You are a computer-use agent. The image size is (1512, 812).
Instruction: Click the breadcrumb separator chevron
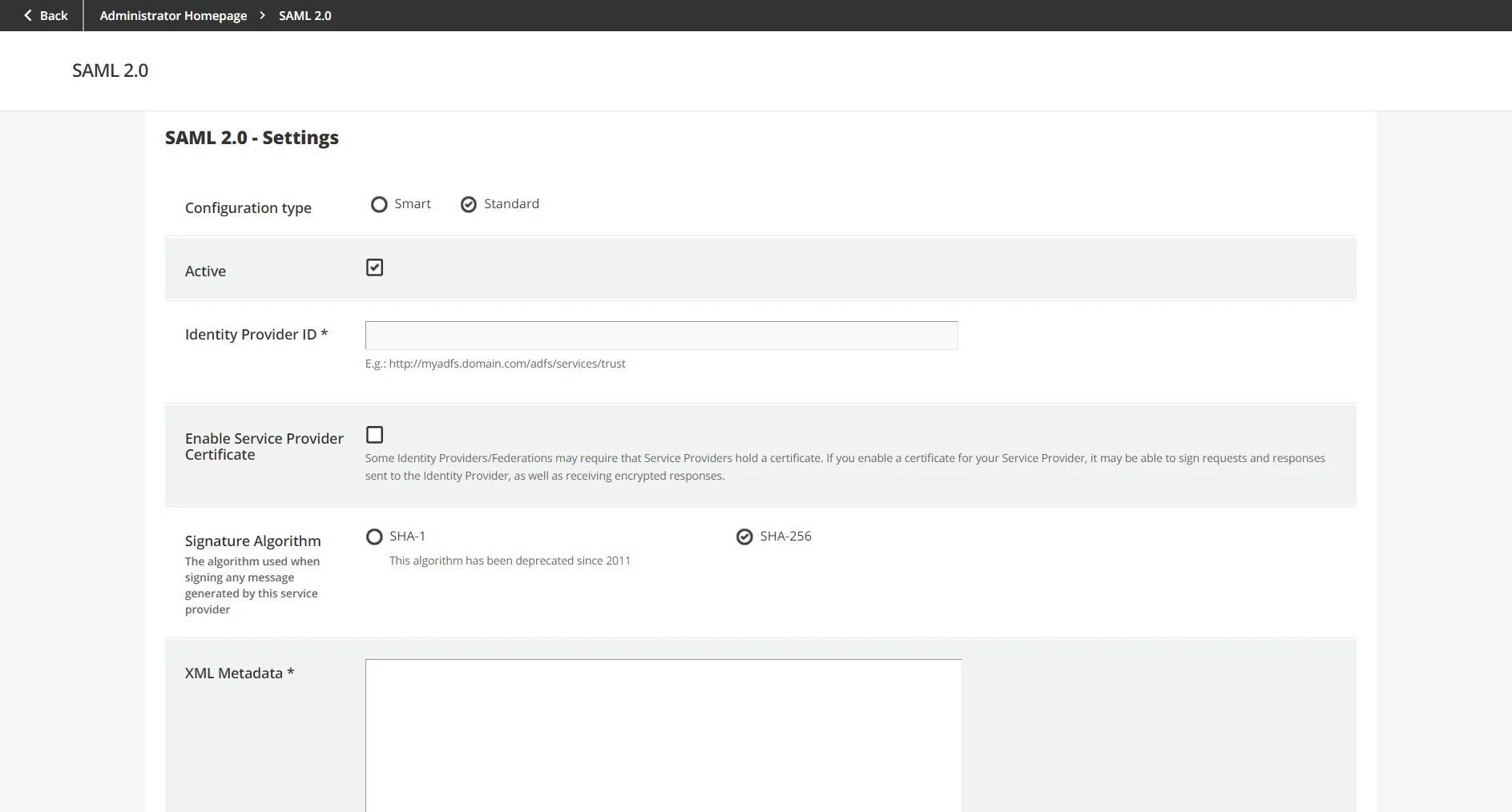pyautogui.click(x=262, y=15)
